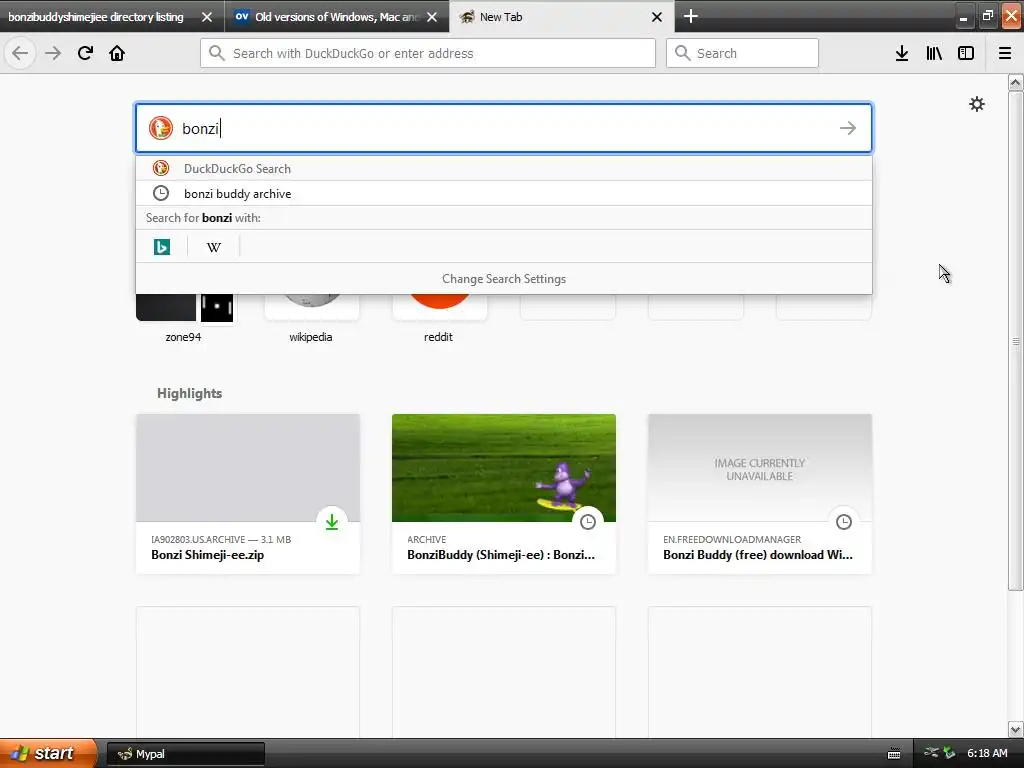Screen dimensions: 1024x768
Task: Open the Library (bookmarks and history)
Action: coord(934,53)
